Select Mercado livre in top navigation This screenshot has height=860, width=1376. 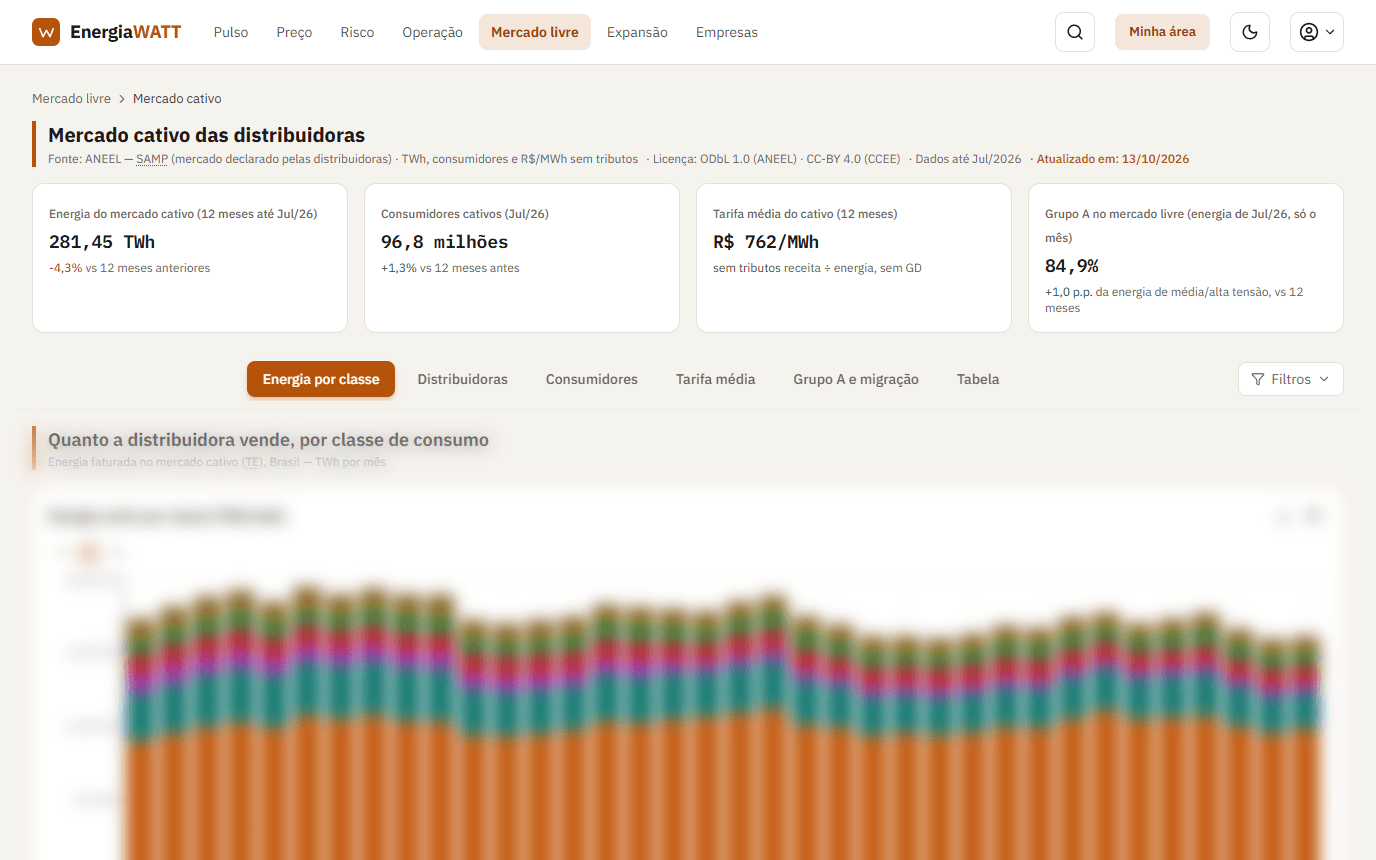pos(535,32)
